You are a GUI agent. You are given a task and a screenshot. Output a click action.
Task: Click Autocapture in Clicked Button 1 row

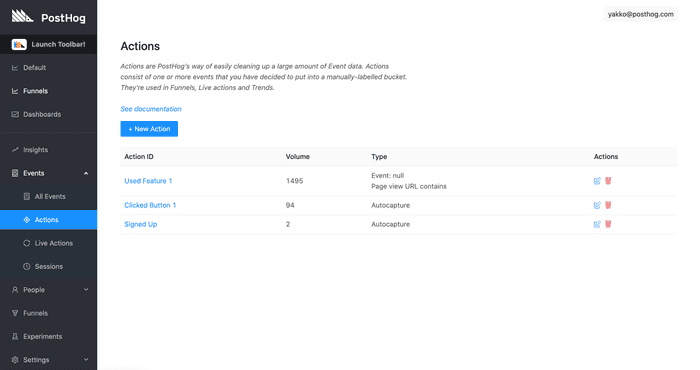391,205
